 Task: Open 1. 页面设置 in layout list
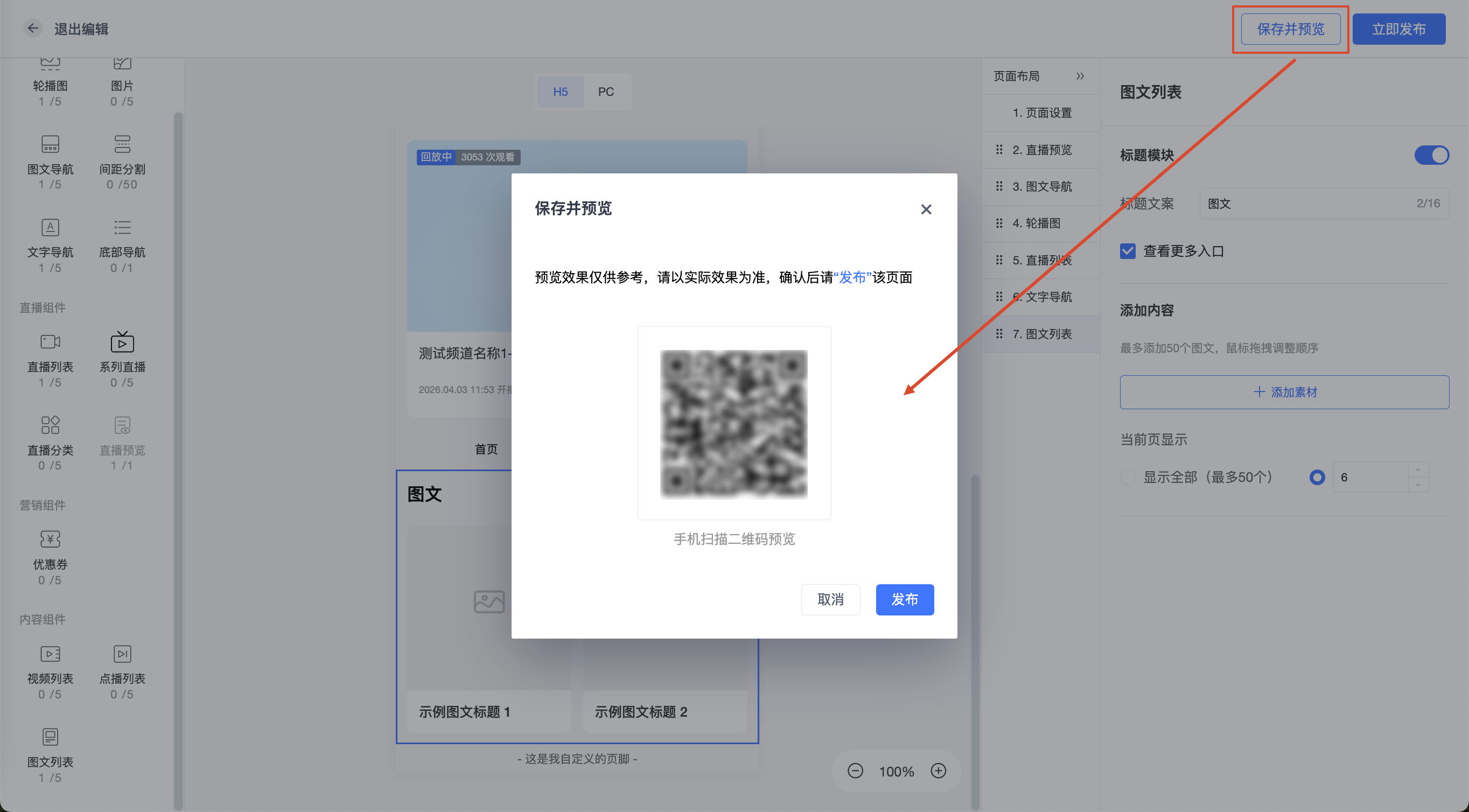click(1040, 113)
